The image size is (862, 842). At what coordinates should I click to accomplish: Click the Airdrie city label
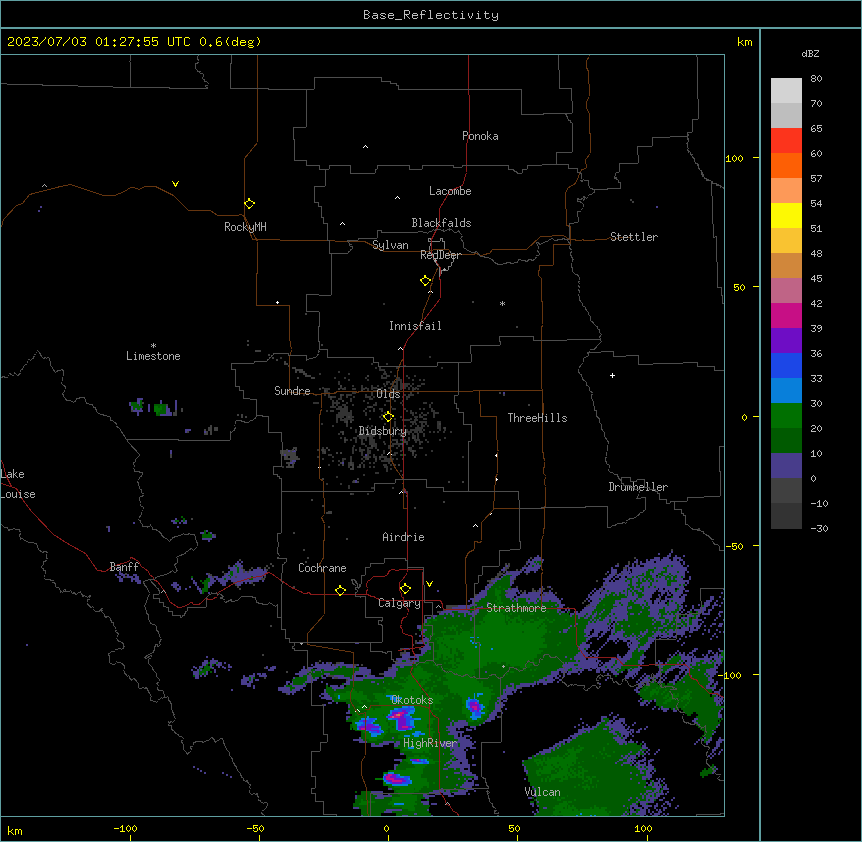(x=403, y=537)
